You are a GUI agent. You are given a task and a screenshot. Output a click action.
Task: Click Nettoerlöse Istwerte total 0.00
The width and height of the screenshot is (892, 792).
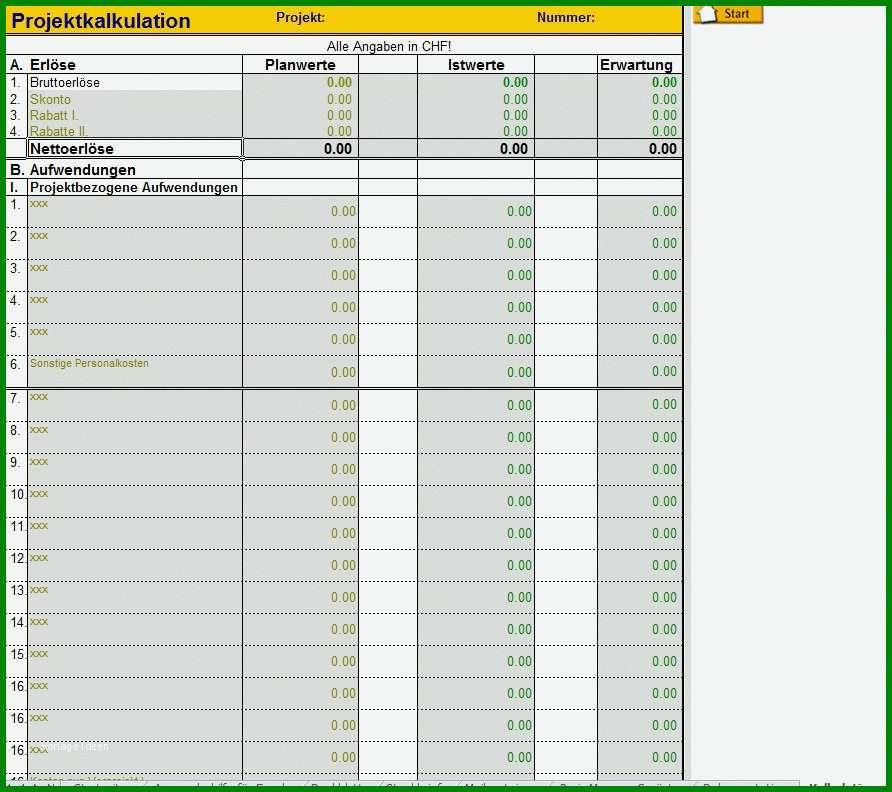tap(514, 149)
